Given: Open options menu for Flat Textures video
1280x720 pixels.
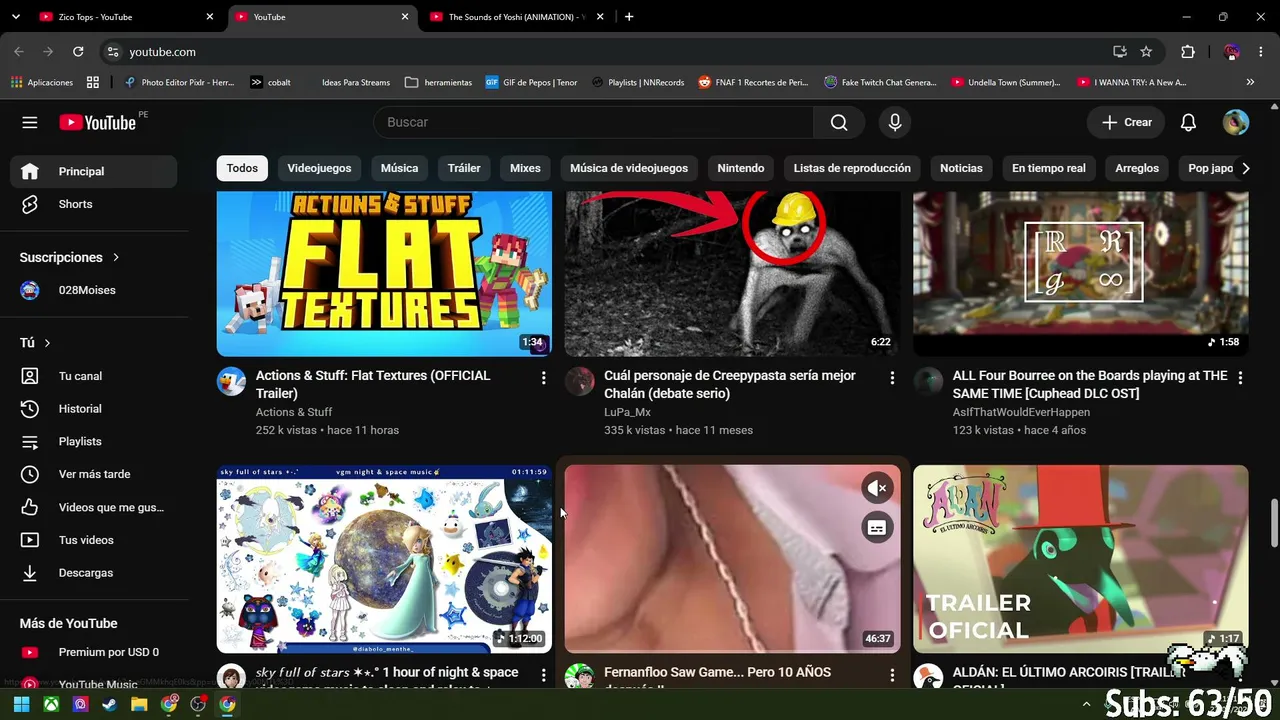Looking at the screenshot, I should coord(543,378).
